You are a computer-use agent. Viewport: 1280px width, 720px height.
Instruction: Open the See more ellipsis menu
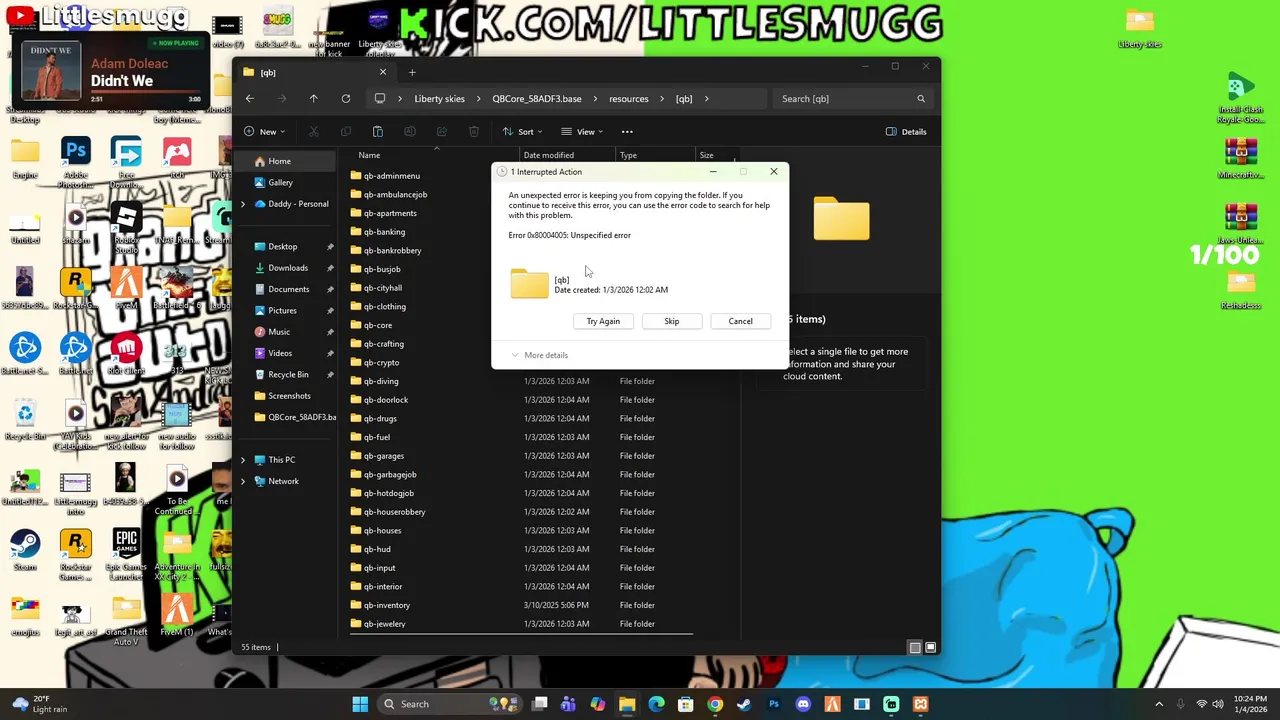pyautogui.click(x=627, y=132)
